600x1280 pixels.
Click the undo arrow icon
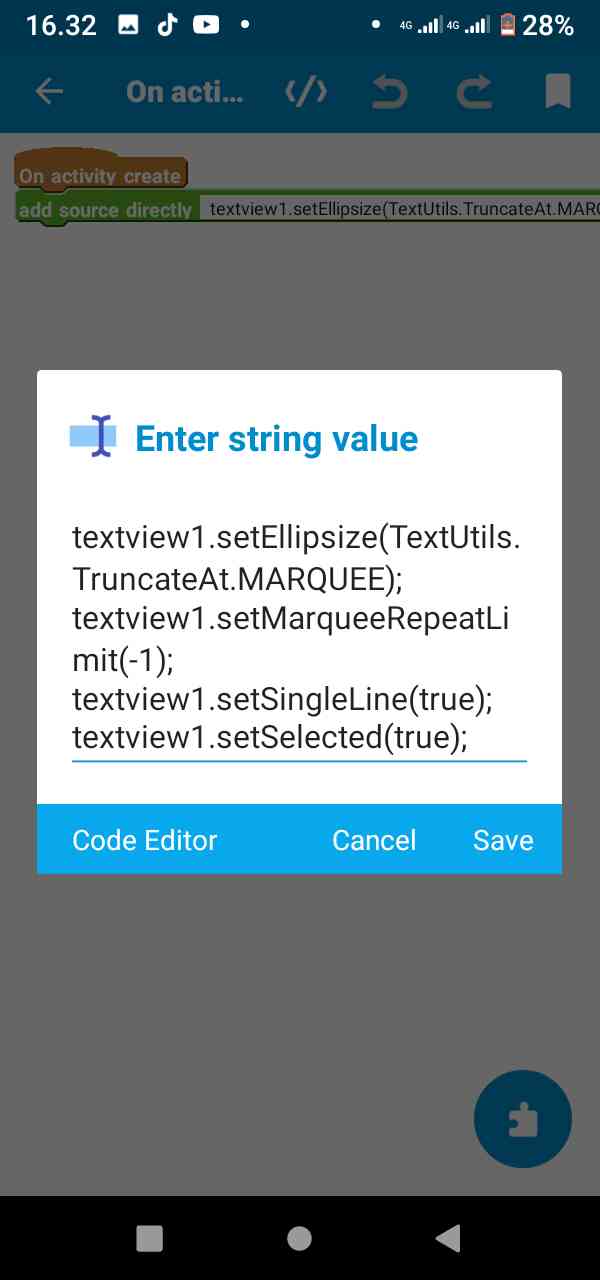coord(390,92)
